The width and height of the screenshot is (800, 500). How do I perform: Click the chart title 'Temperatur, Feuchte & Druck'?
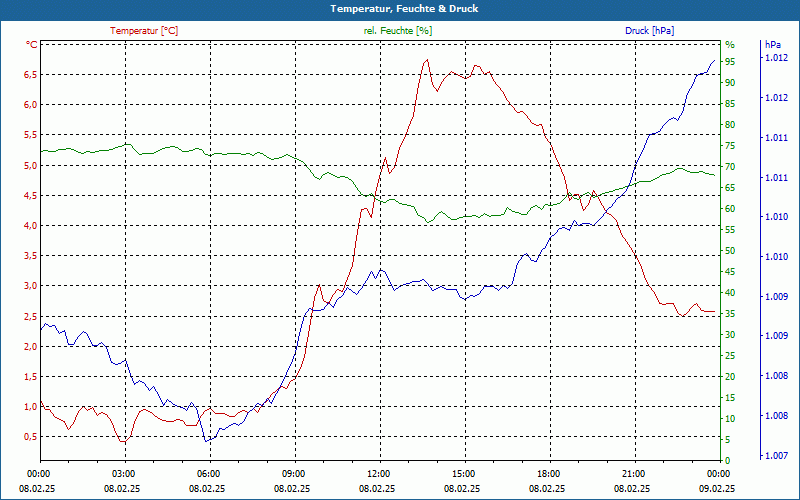pos(404,9)
